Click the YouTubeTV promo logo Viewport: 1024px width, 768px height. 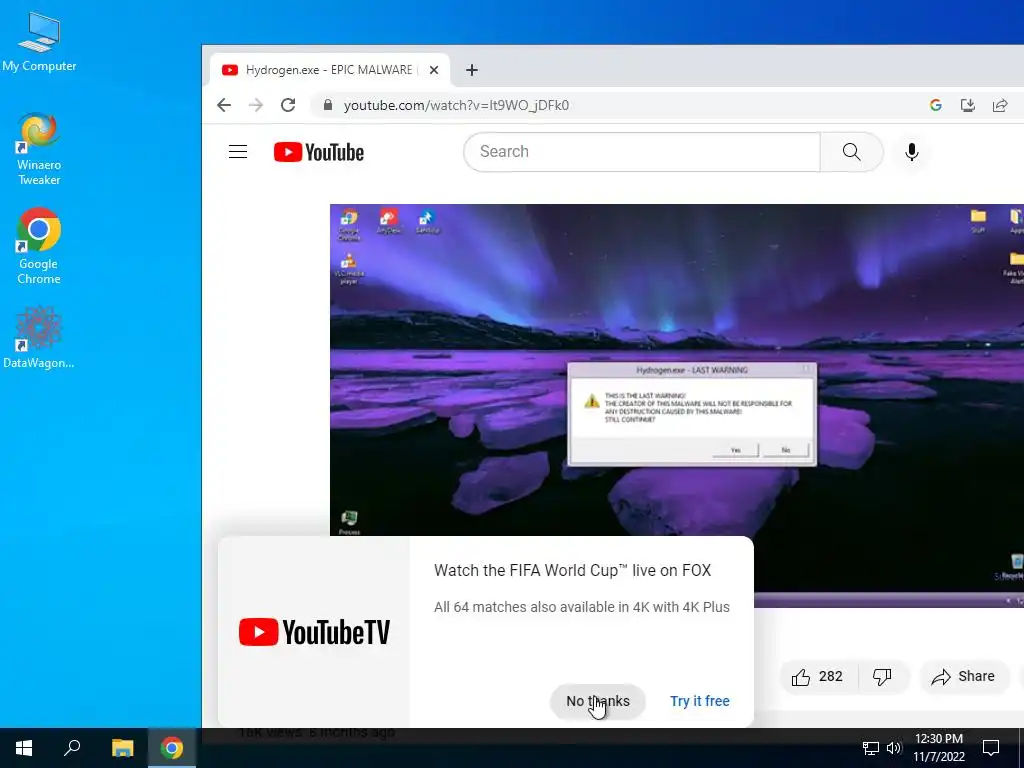click(314, 632)
